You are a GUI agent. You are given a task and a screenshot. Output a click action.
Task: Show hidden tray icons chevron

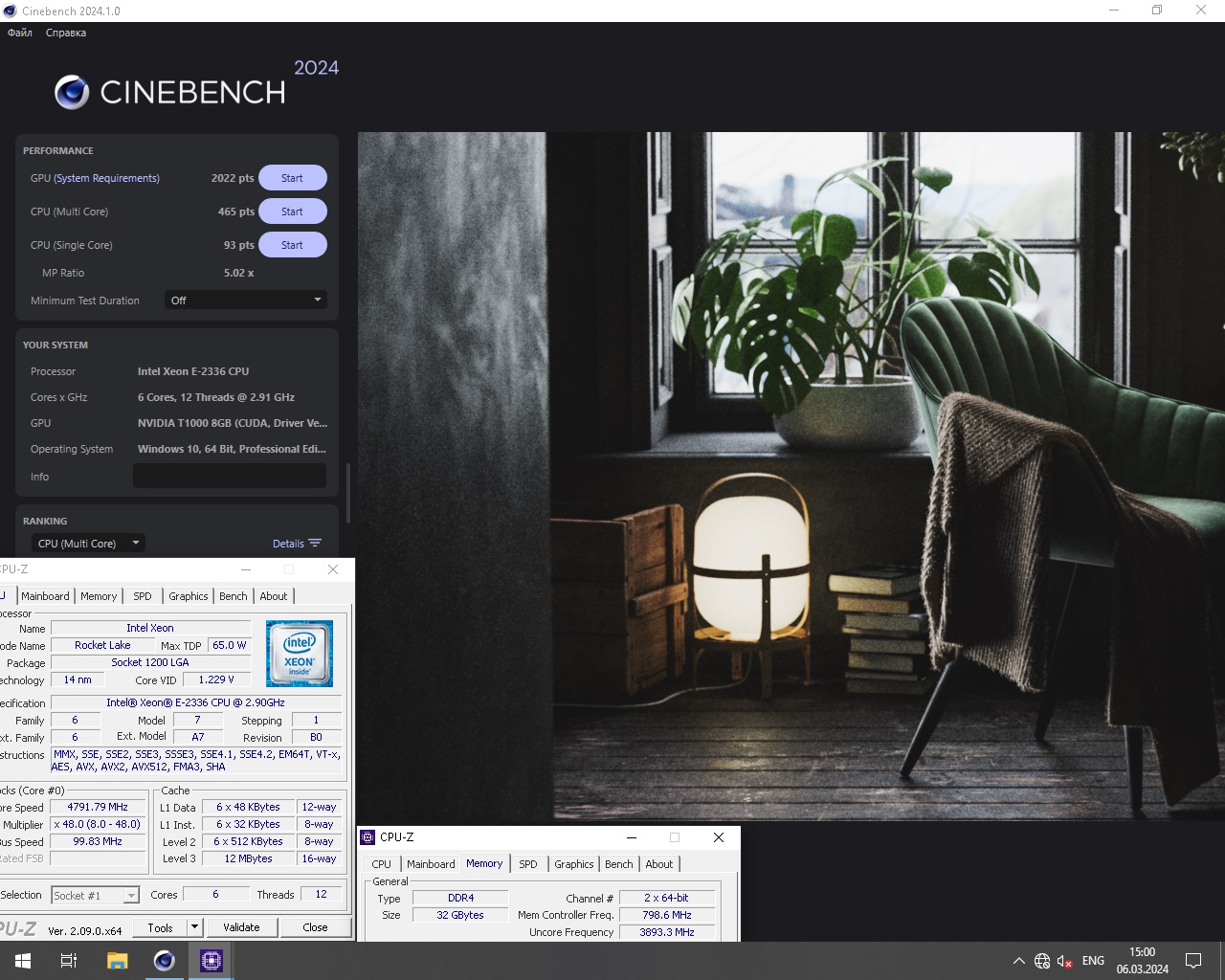pos(1018,961)
